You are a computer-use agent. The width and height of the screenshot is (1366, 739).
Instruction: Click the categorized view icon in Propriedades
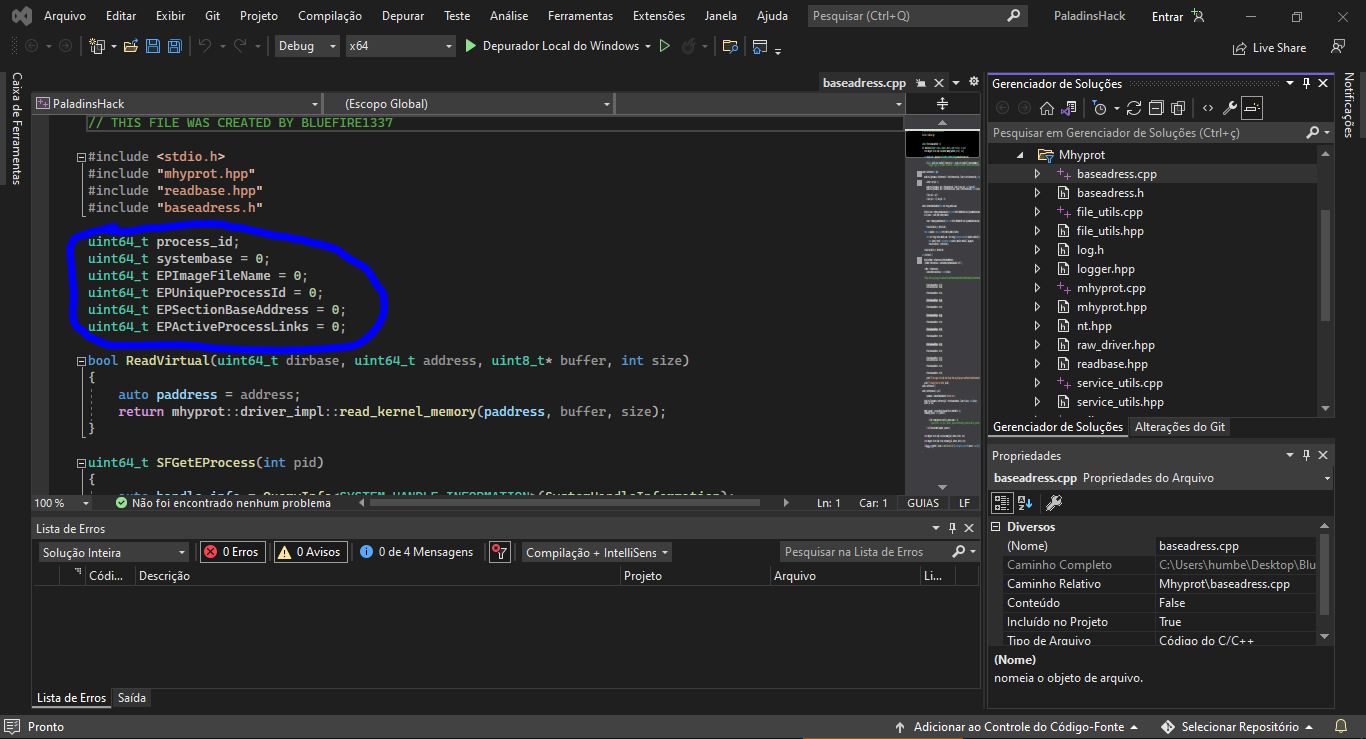coord(1002,502)
